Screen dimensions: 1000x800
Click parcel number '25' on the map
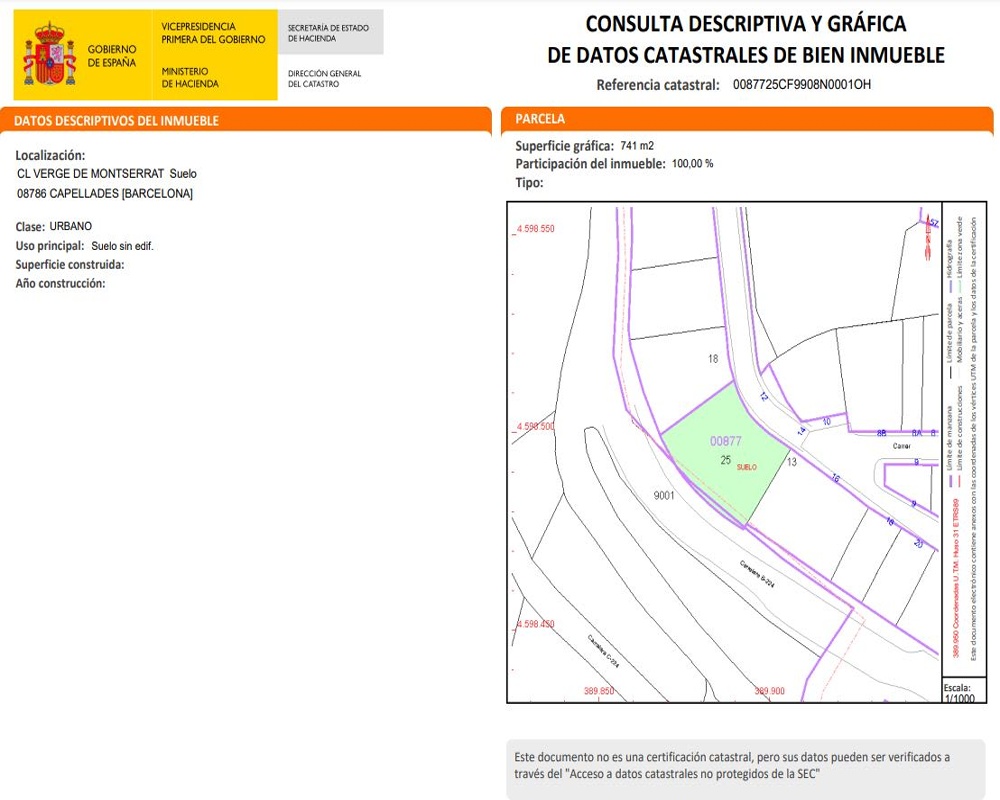(726, 460)
